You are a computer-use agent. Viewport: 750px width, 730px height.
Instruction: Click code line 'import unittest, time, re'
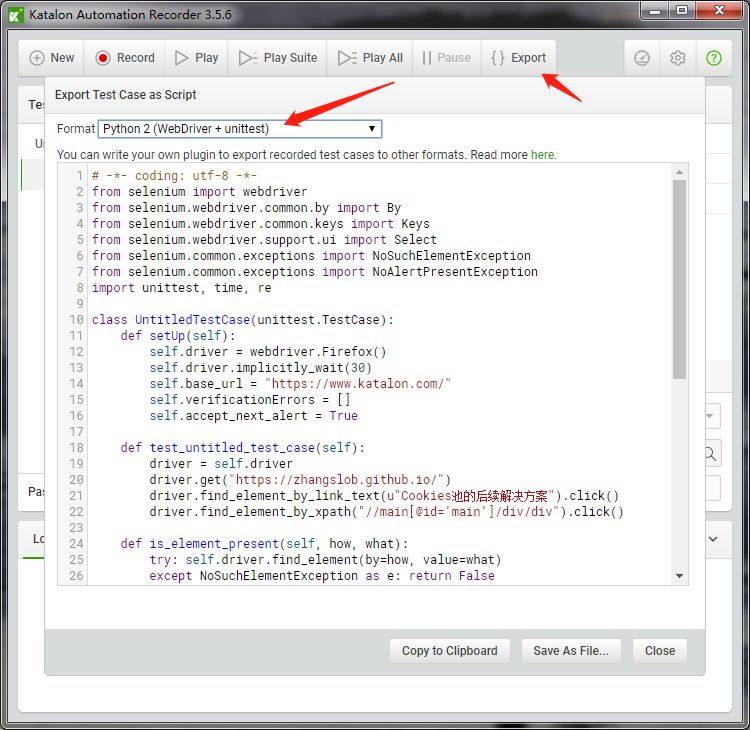(x=181, y=288)
